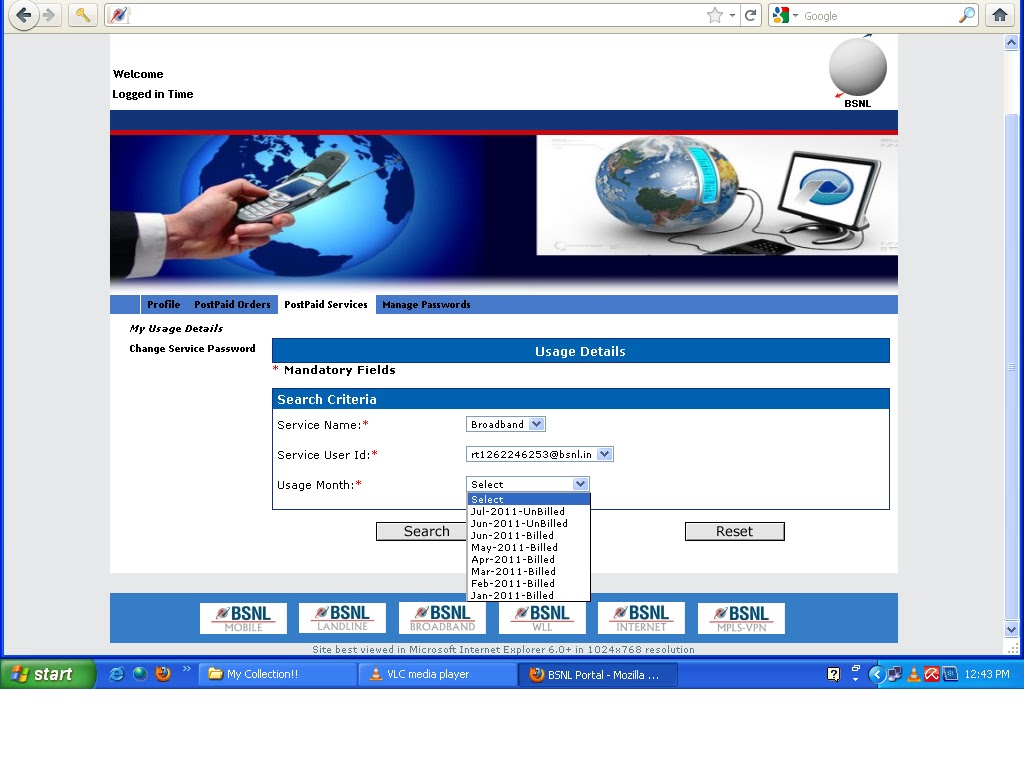
Task: Open the BSNL Broadband logo link
Action: click(x=442, y=618)
